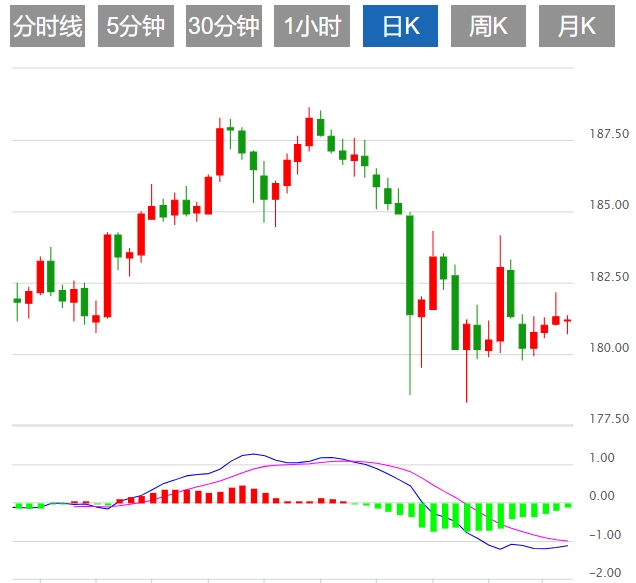Click the 177.50 price axis label

609,418
